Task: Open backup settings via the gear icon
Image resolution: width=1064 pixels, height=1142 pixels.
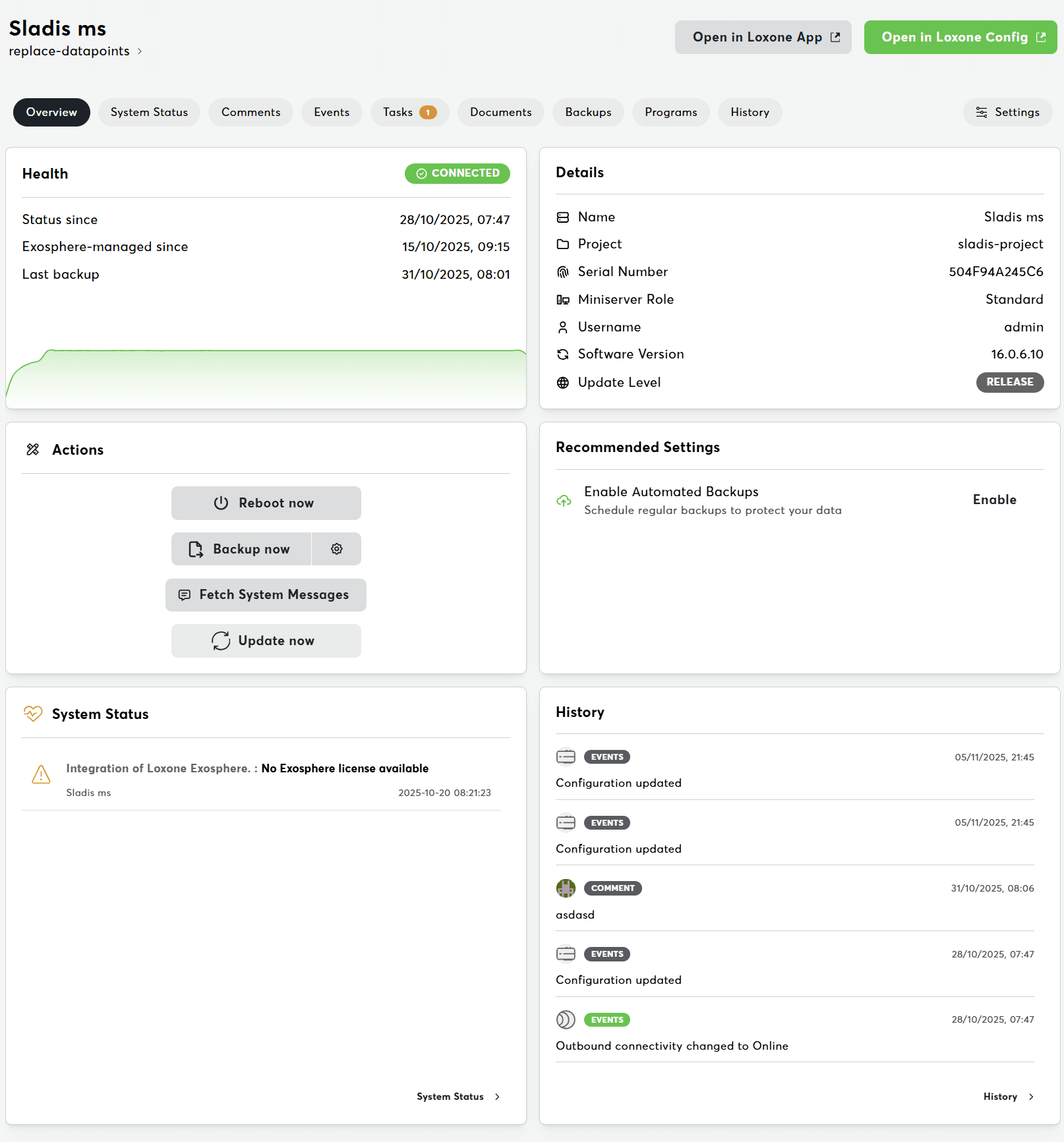Action: 337,549
